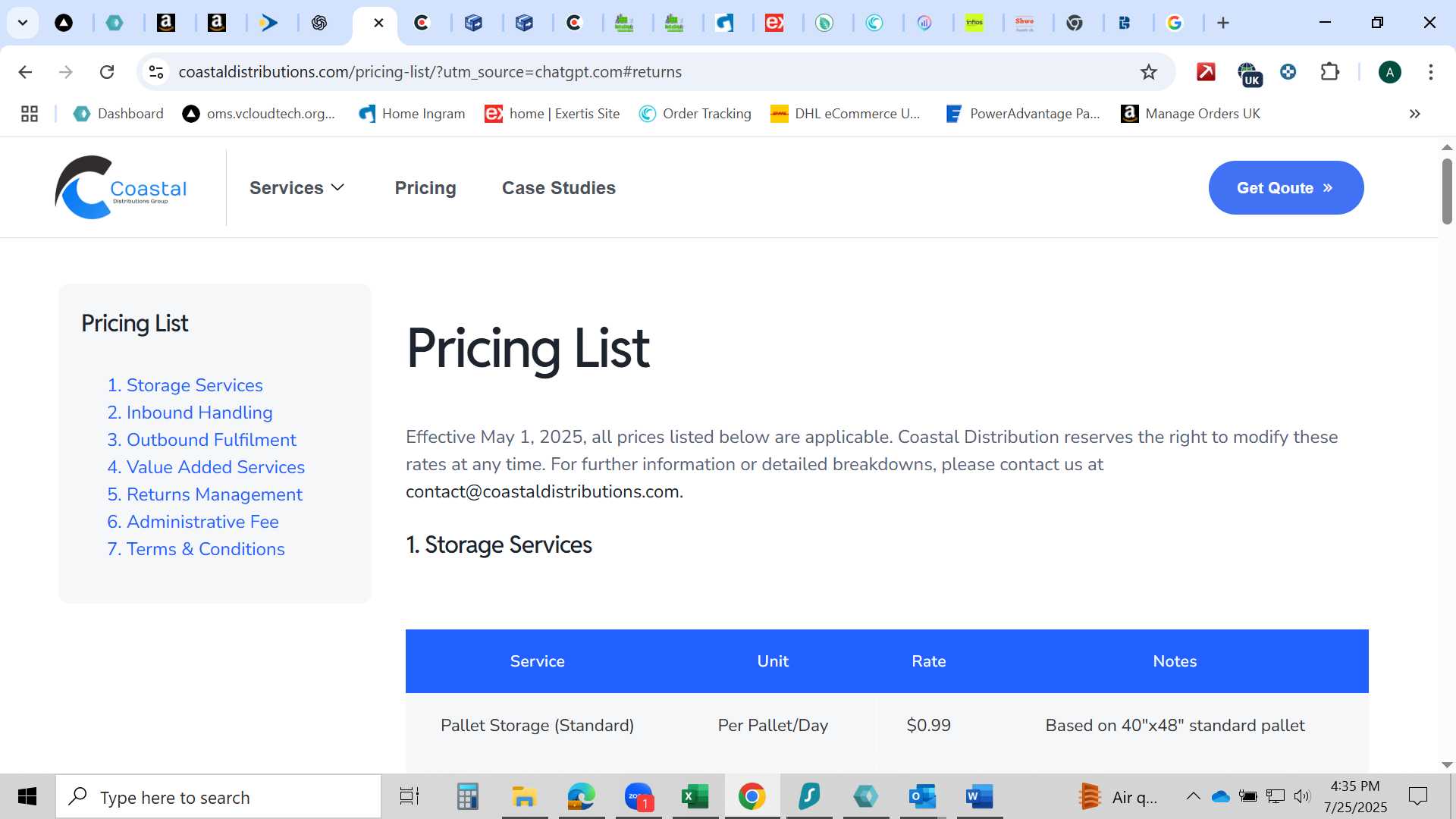Open Calculator from the taskbar

pyautogui.click(x=467, y=797)
